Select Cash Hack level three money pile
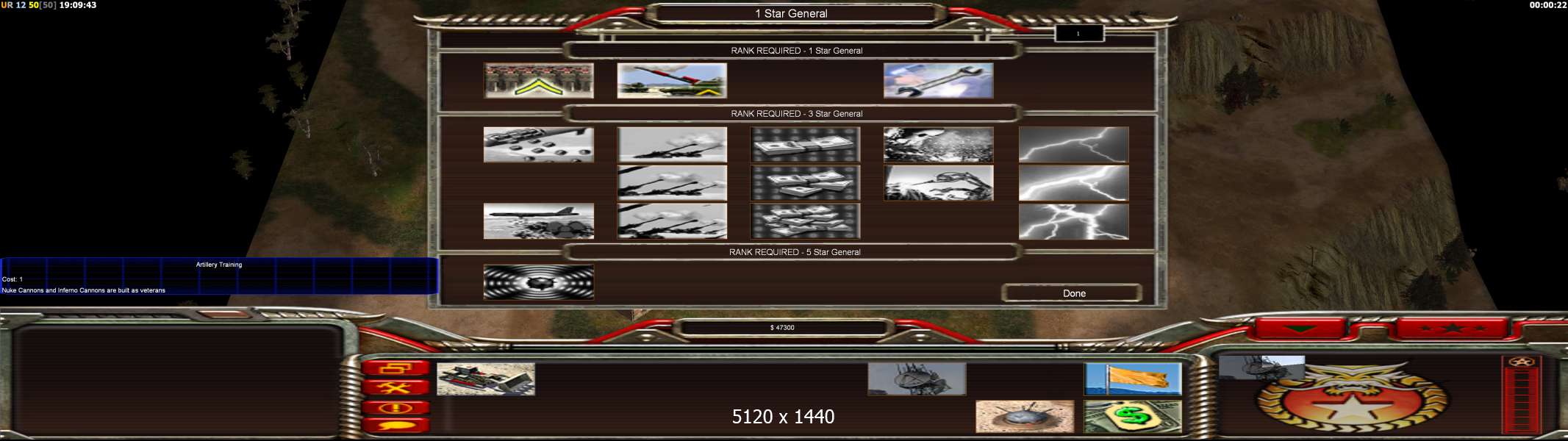Image resolution: width=1568 pixels, height=441 pixels. 805,221
